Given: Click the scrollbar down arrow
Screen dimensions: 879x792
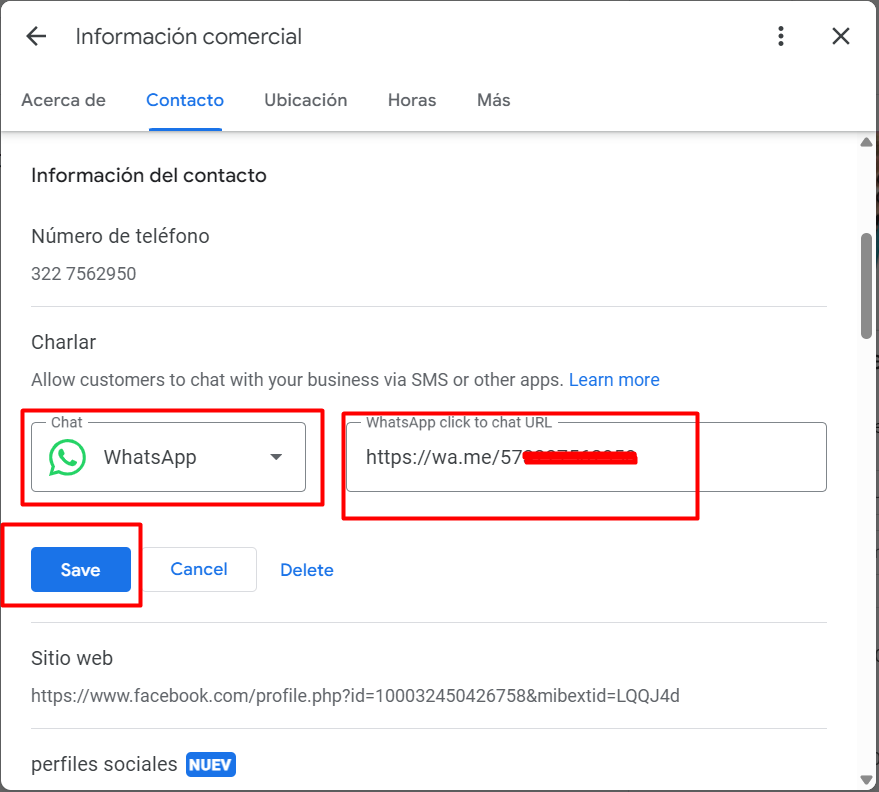Looking at the screenshot, I should coord(866,779).
